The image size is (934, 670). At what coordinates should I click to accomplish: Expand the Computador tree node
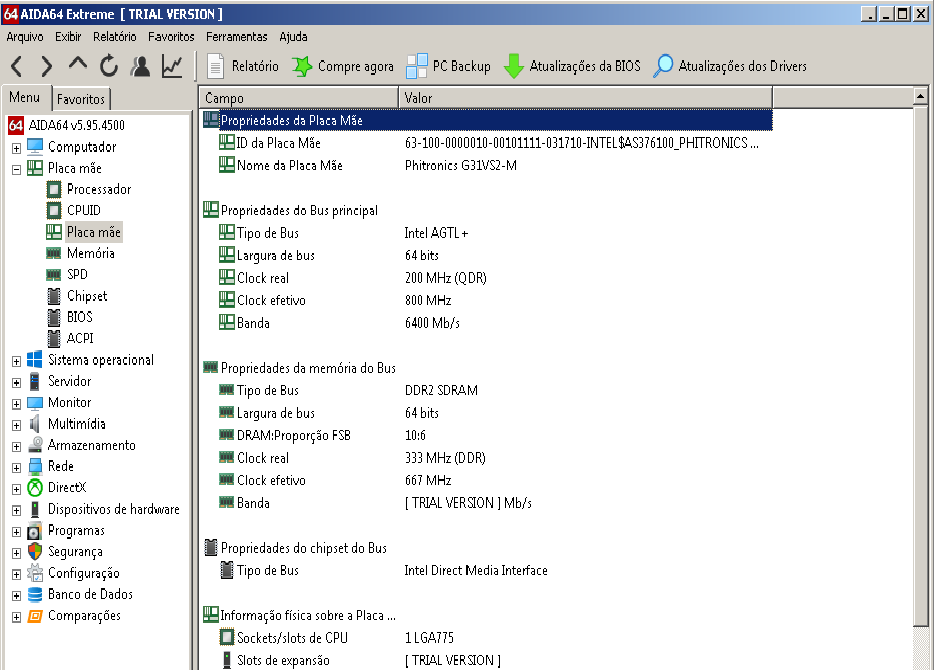(17, 148)
